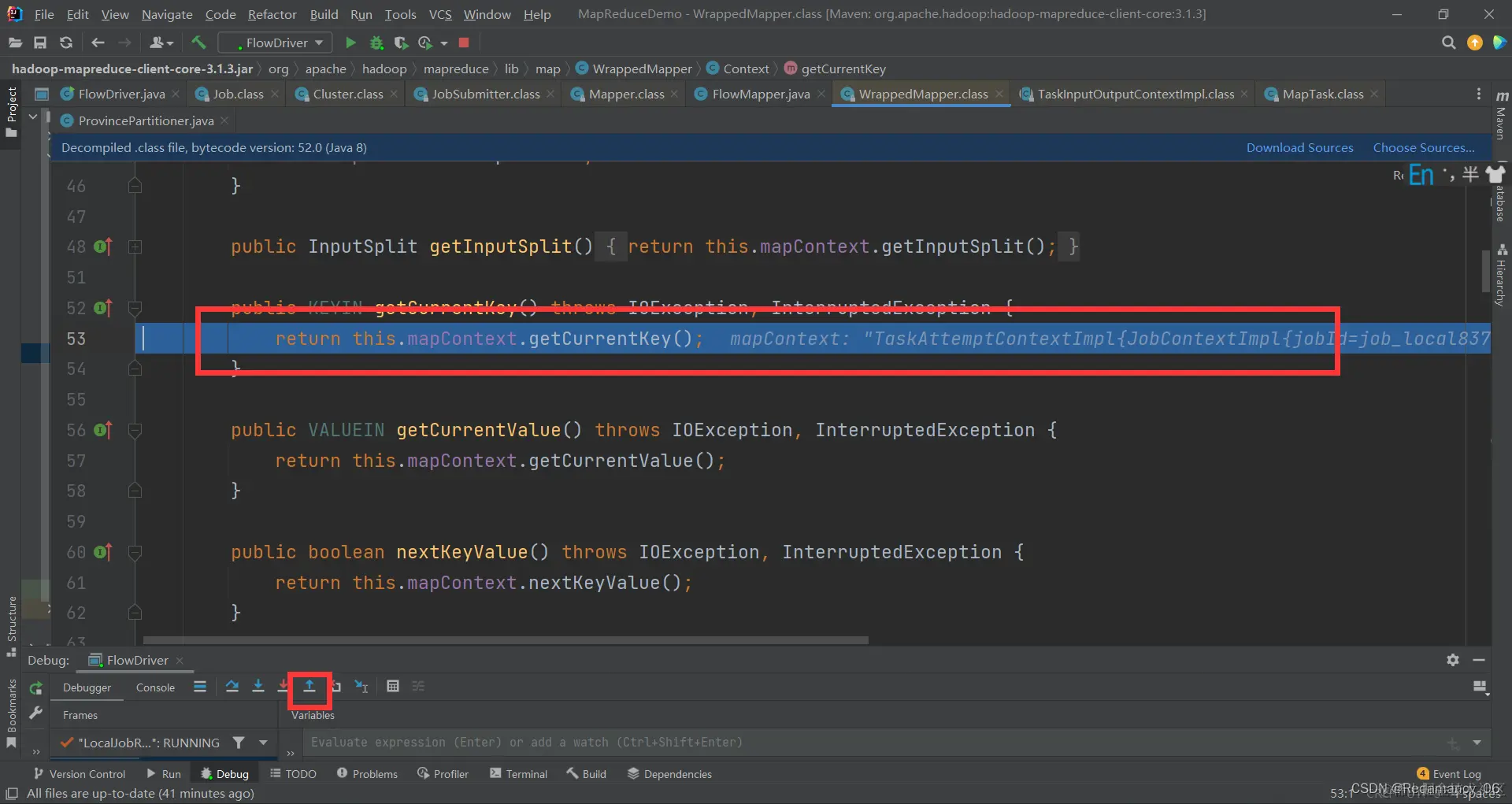Image resolution: width=1512 pixels, height=804 pixels.
Task: Open the Version Control tool window
Action: tap(79, 774)
